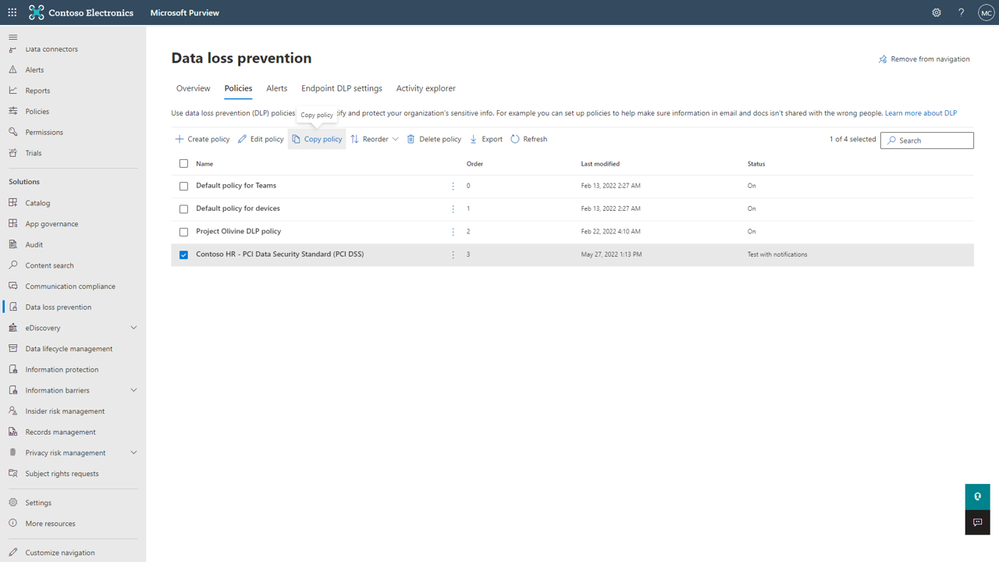
Task: Open more options for Contoso HR PCI policy
Action: [453, 255]
